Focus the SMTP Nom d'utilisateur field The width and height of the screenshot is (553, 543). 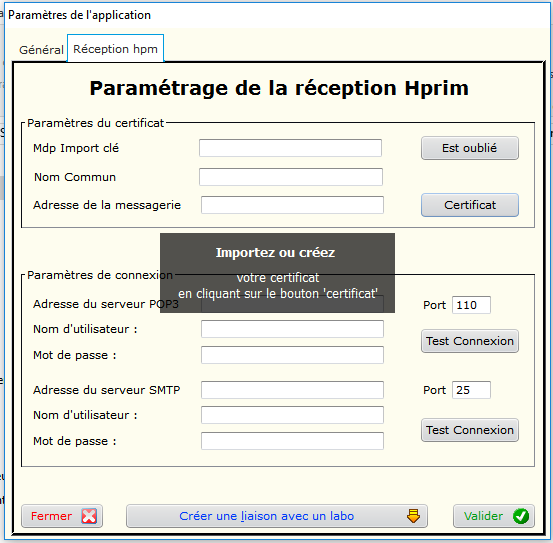pos(292,415)
